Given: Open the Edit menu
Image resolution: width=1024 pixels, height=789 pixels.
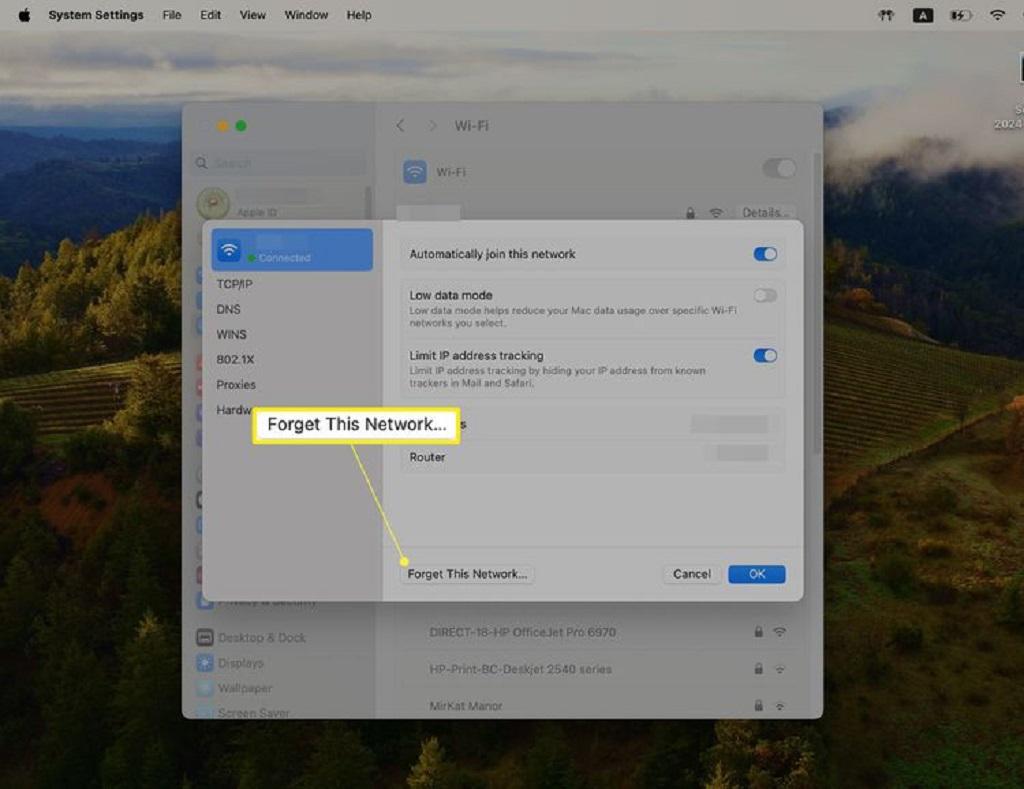Looking at the screenshot, I should point(210,14).
